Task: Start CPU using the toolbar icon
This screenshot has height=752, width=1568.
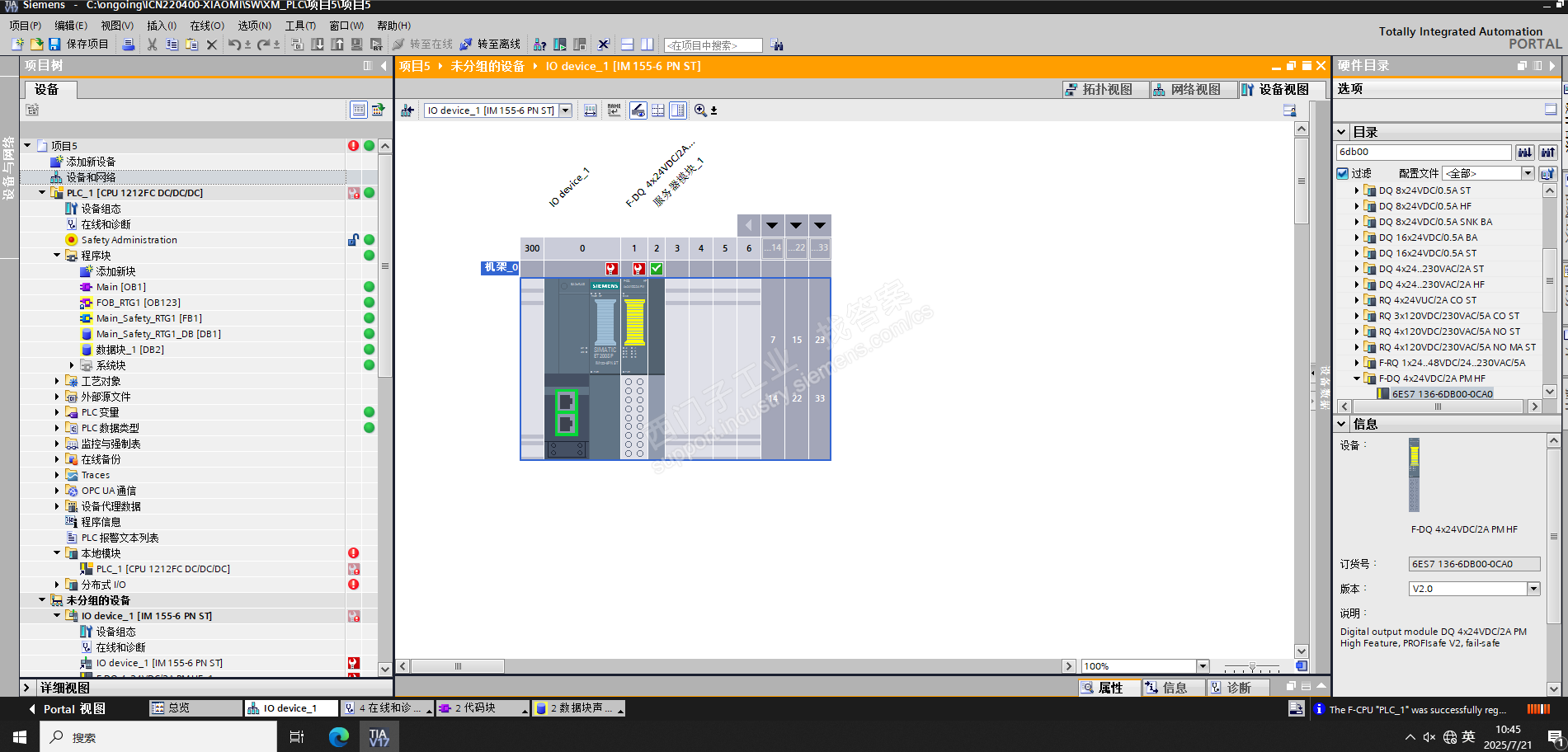Action: pyautogui.click(x=560, y=45)
